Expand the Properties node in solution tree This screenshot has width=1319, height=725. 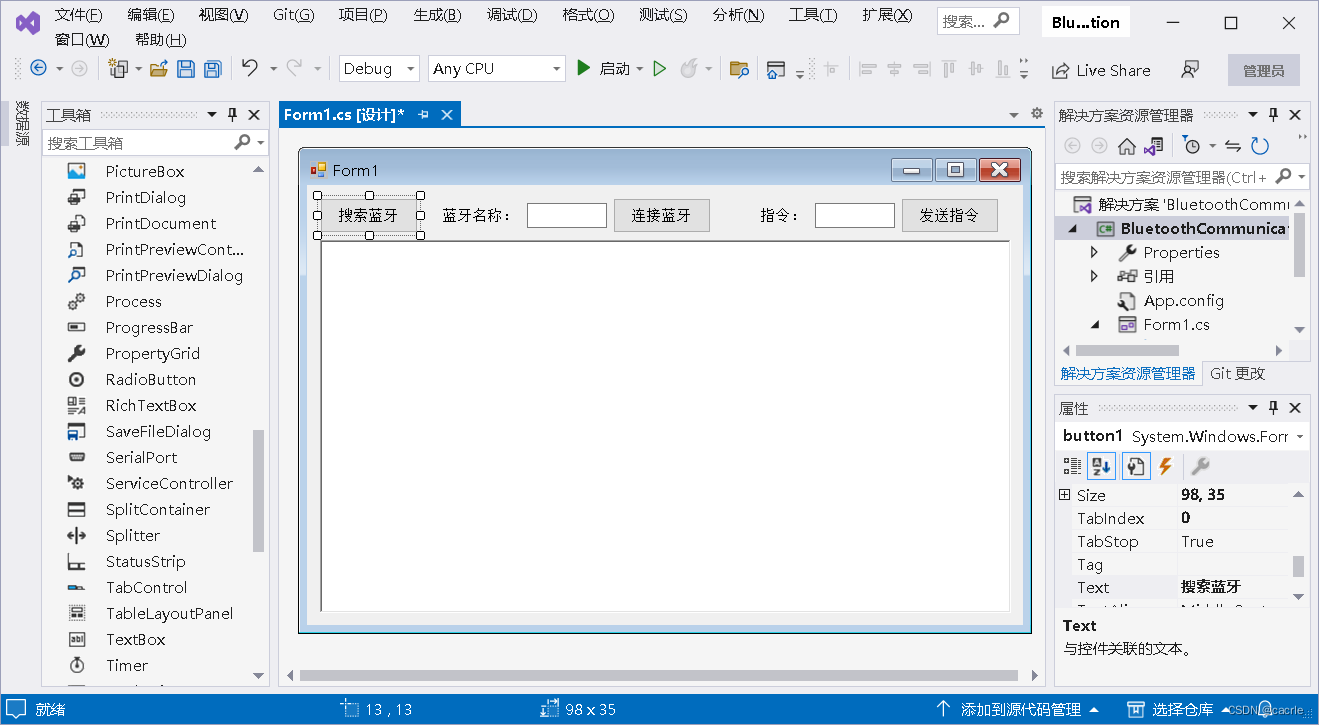pos(1094,252)
